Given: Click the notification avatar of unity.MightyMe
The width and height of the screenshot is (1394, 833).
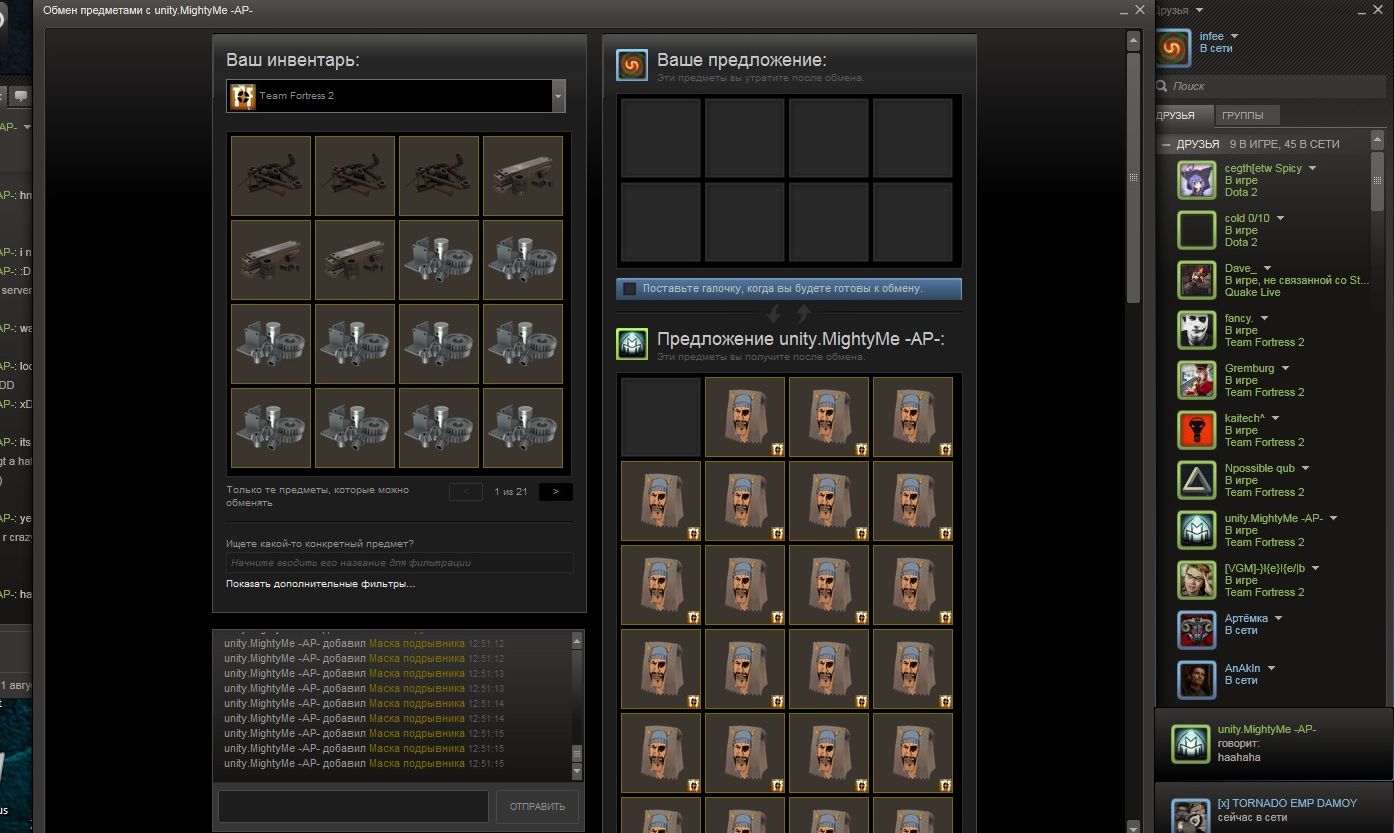Looking at the screenshot, I should [x=1190, y=743].
